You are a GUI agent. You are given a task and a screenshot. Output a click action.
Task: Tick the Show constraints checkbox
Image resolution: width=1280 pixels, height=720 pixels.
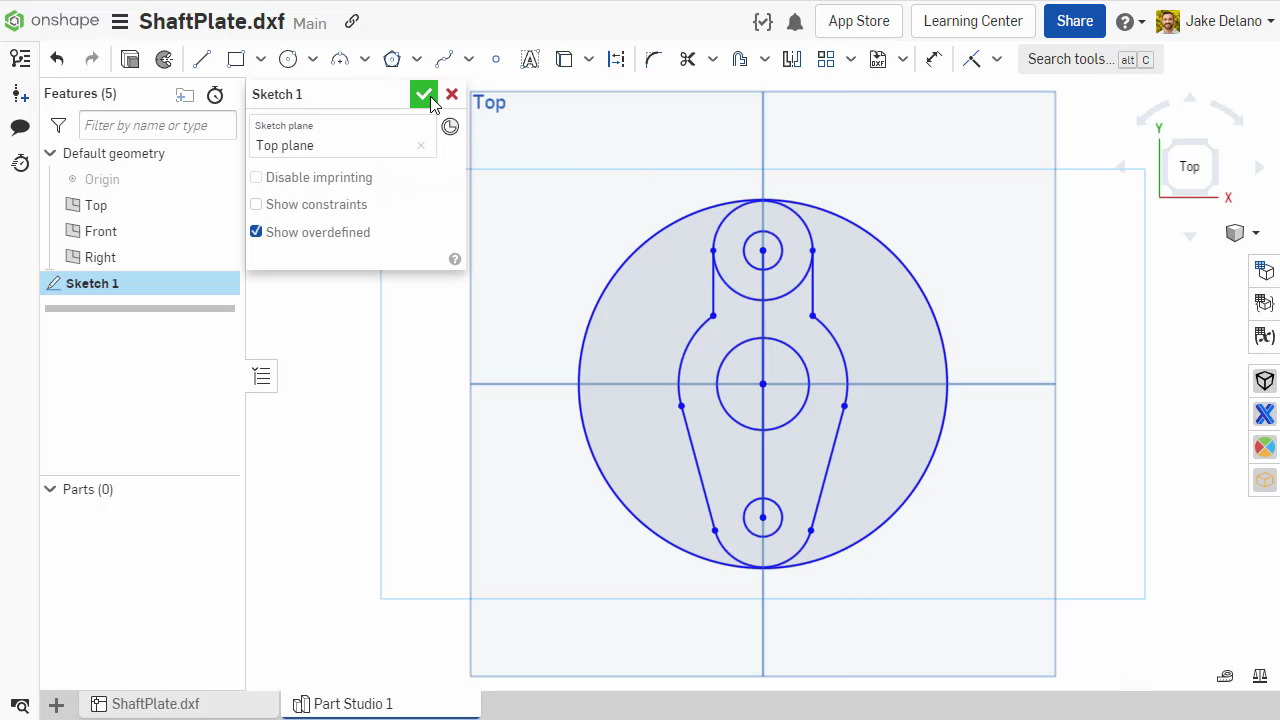(256, 204)
